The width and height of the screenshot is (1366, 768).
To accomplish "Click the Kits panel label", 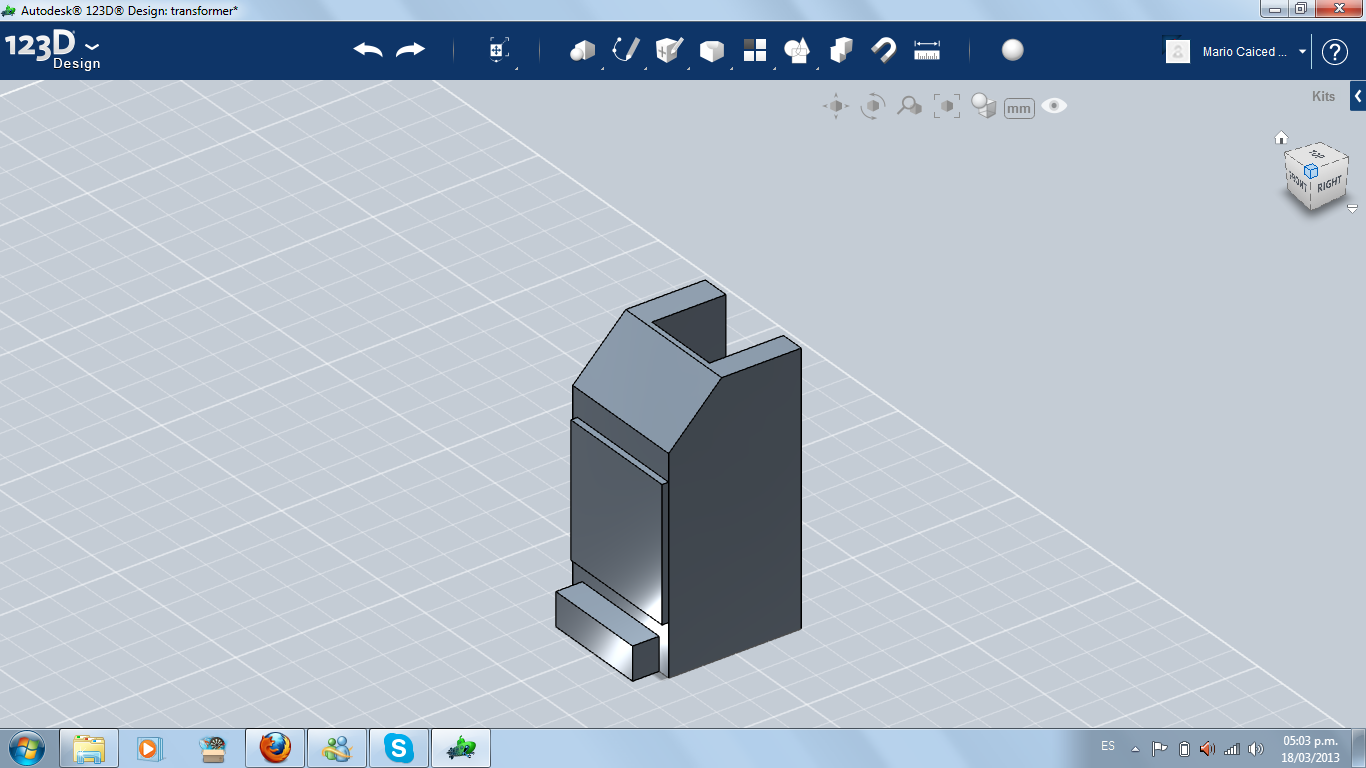I will pos(1324,97).
